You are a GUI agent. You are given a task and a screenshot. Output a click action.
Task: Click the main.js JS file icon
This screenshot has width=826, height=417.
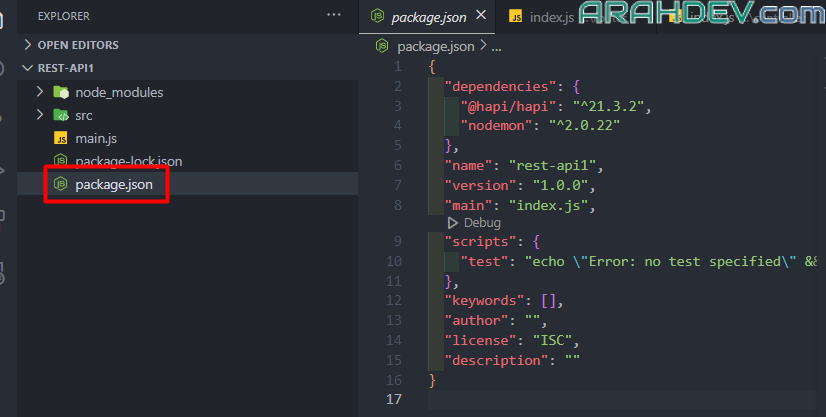pyautogui.click(x=60, y=138)
